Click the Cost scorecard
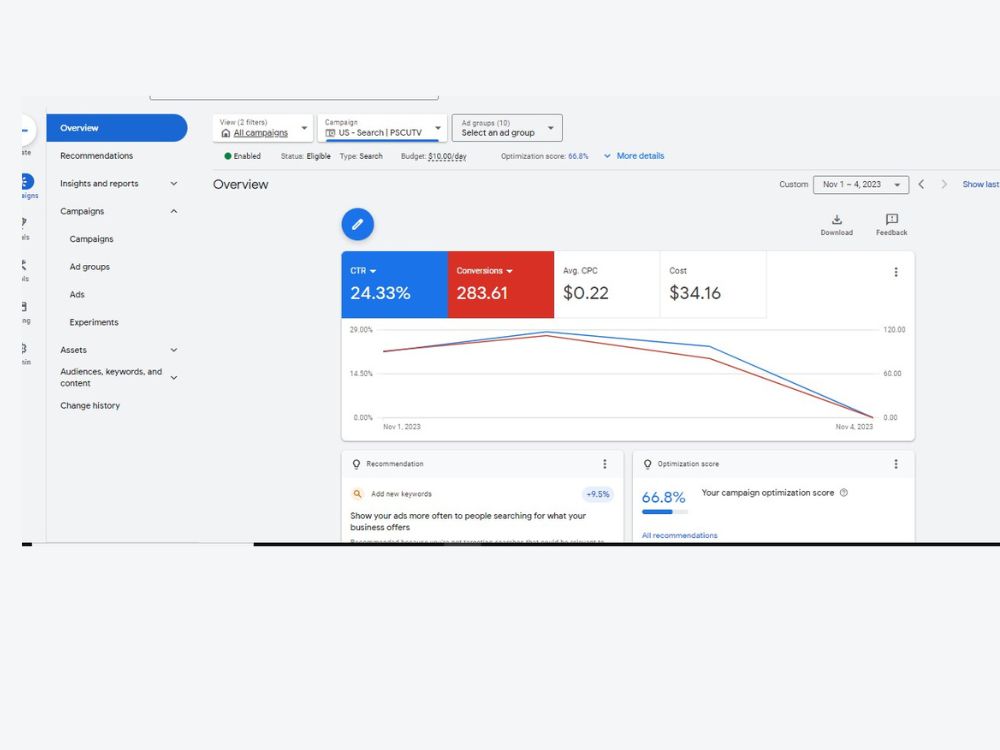Screen dimensions: 1000x750 tap(713, 284)
